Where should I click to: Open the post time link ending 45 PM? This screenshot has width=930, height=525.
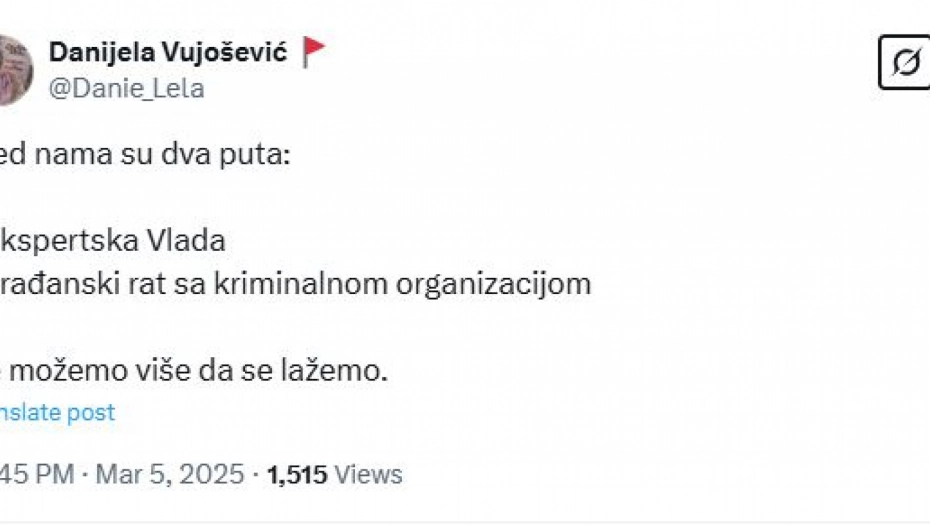[36, 474]
